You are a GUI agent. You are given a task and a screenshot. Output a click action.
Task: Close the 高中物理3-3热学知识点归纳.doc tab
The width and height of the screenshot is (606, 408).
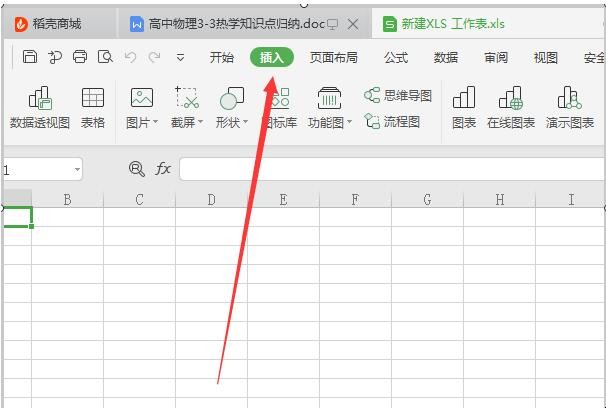[x=352, y=24]
